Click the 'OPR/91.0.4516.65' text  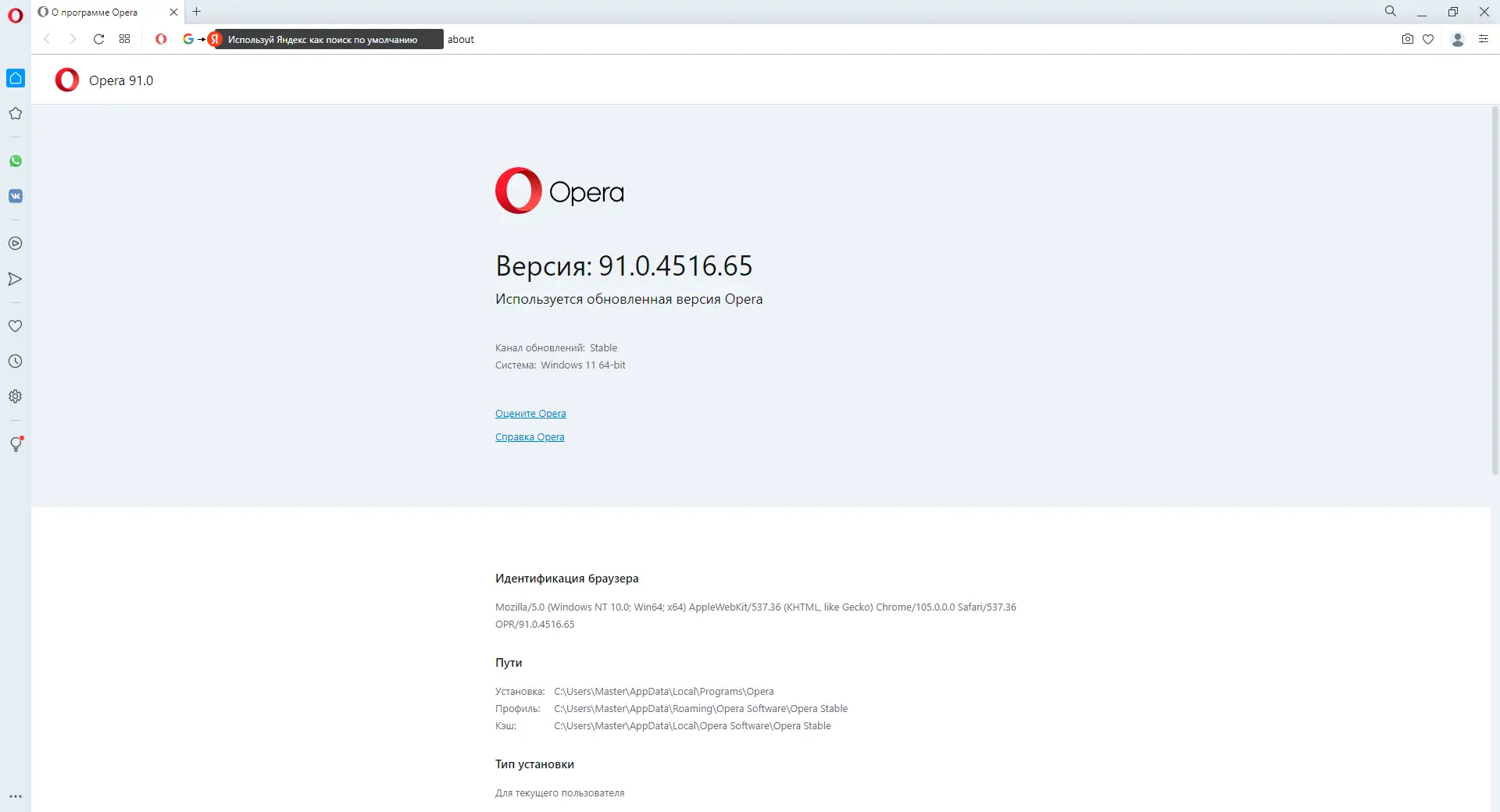(x=534, y=625)
